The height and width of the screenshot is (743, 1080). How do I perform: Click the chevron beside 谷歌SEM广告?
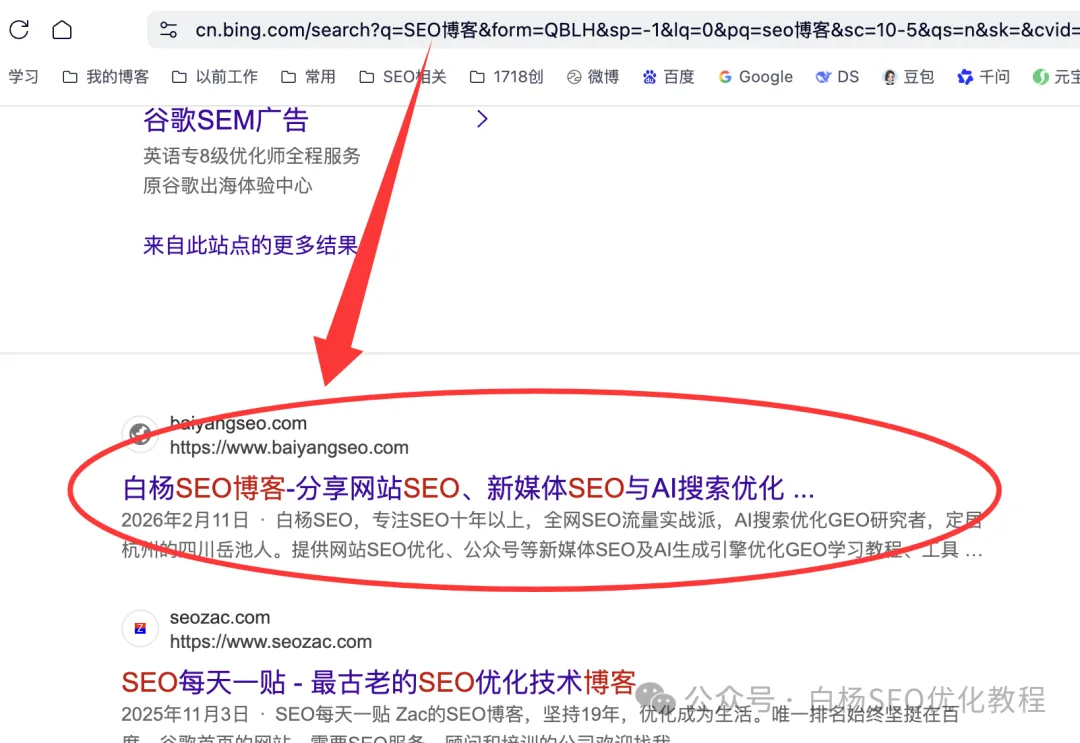point(482,120)
